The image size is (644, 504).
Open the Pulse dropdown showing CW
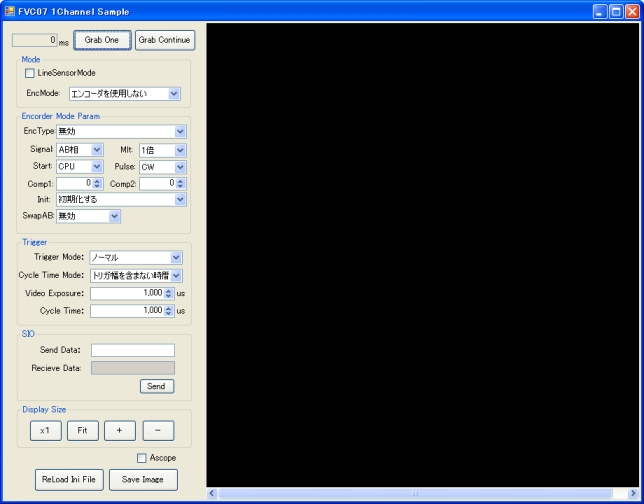click(180, 167)
